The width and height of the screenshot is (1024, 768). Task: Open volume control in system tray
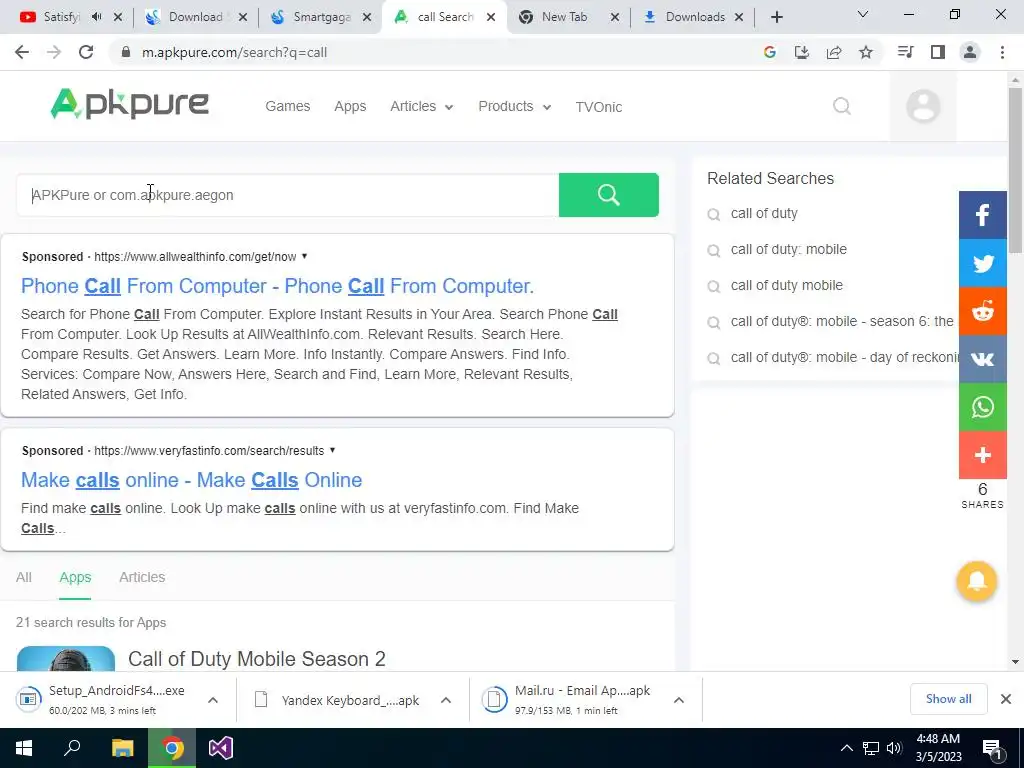(x=894, y=748)
